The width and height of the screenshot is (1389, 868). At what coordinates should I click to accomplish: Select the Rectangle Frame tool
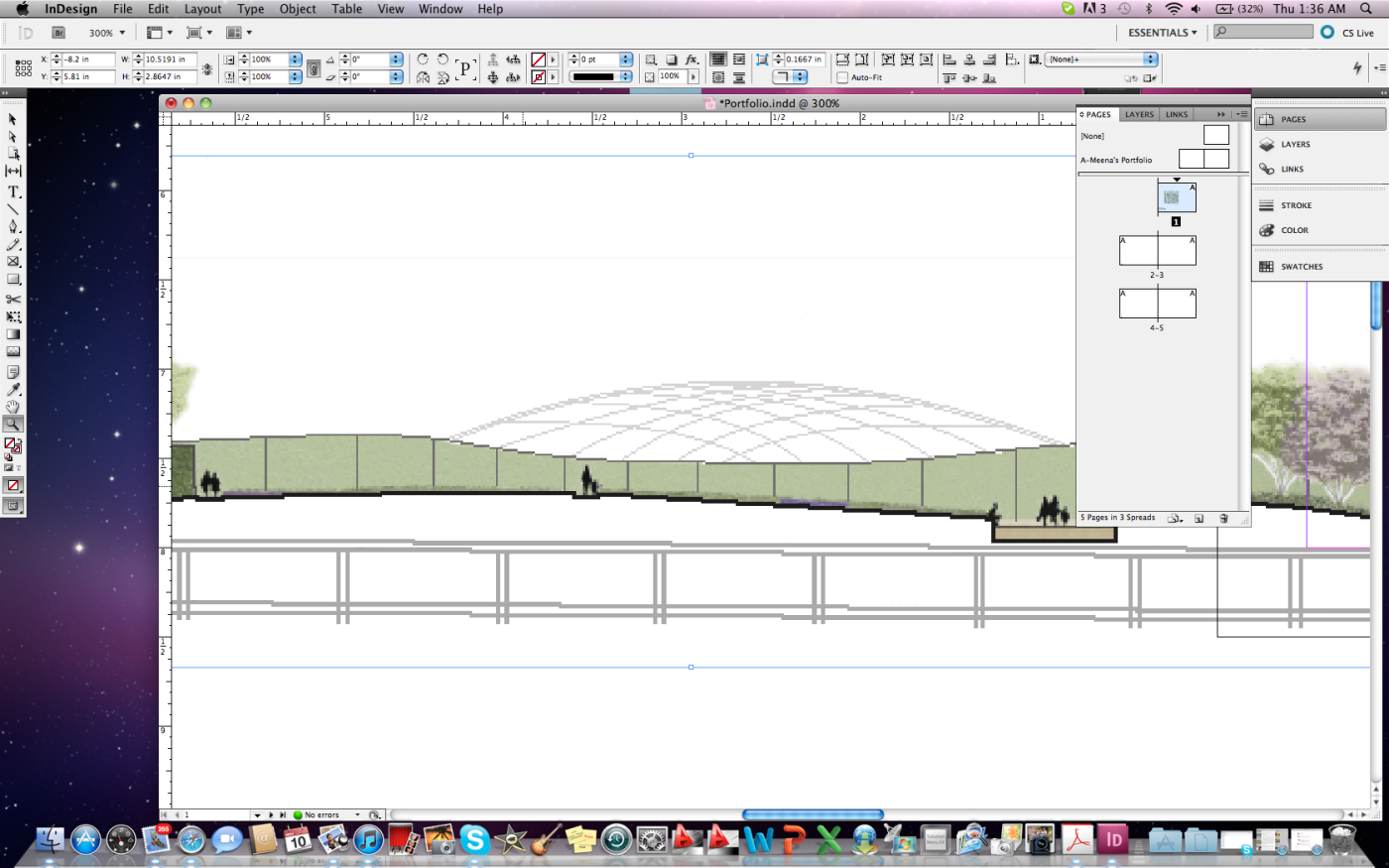14,262
